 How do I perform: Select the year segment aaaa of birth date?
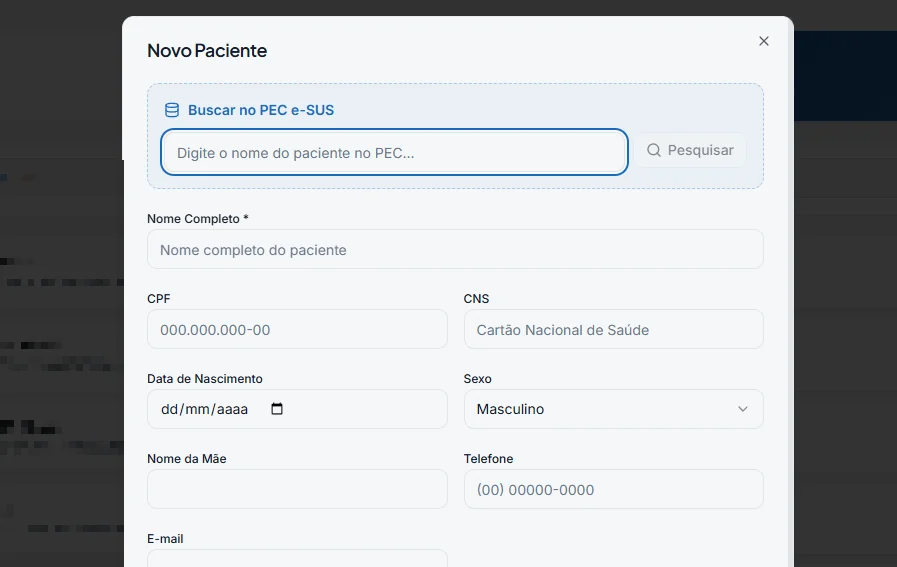point(232,409)
